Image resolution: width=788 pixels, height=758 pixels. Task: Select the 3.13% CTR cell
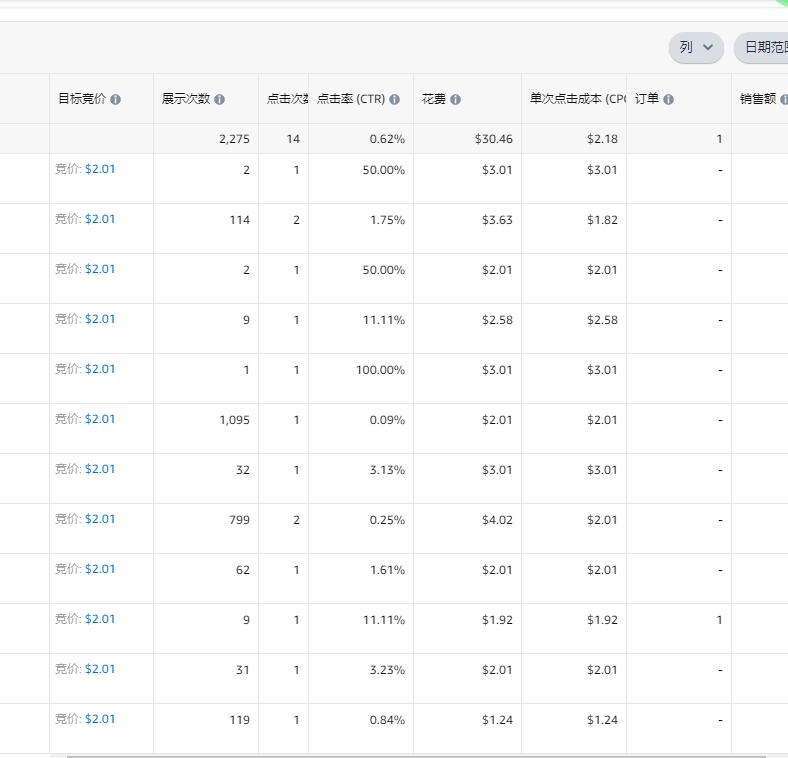click(x=387, y=470)
